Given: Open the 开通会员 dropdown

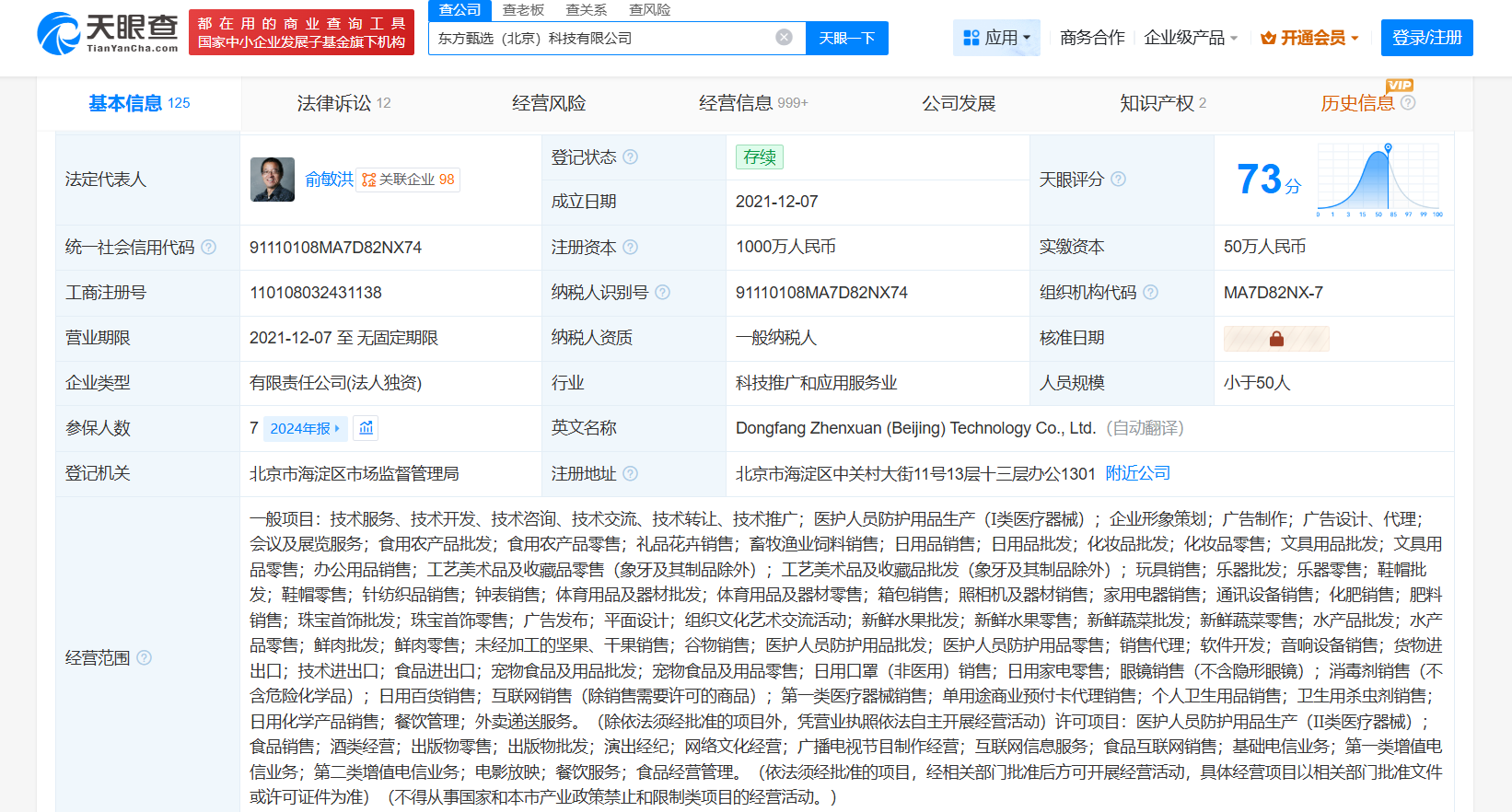Looking at the screenshot, I should pyautogui.click(x=1309, y=38).
